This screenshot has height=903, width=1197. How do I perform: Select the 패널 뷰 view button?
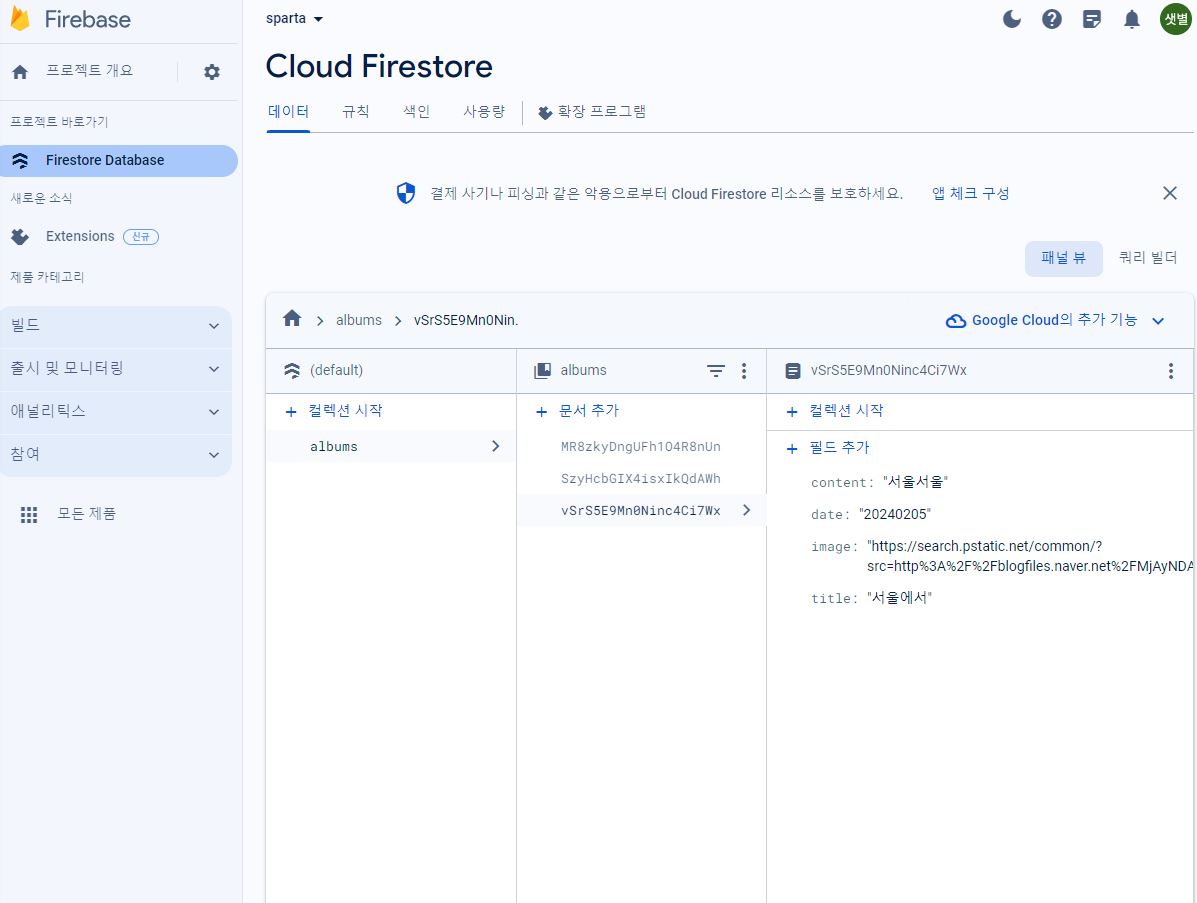click(x=1063, y=258)
